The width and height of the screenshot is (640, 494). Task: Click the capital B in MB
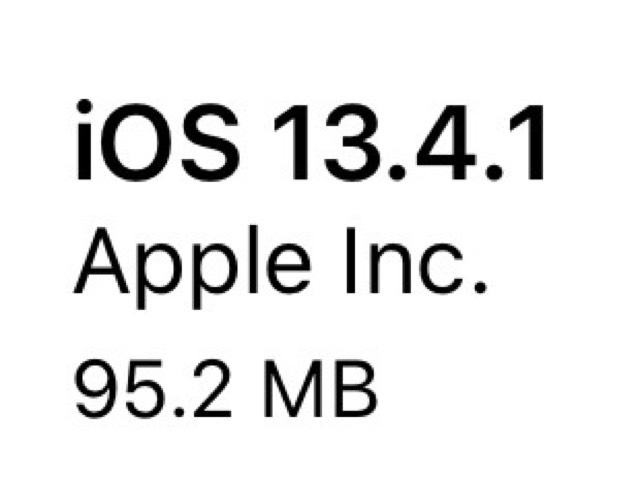point(355,389)
